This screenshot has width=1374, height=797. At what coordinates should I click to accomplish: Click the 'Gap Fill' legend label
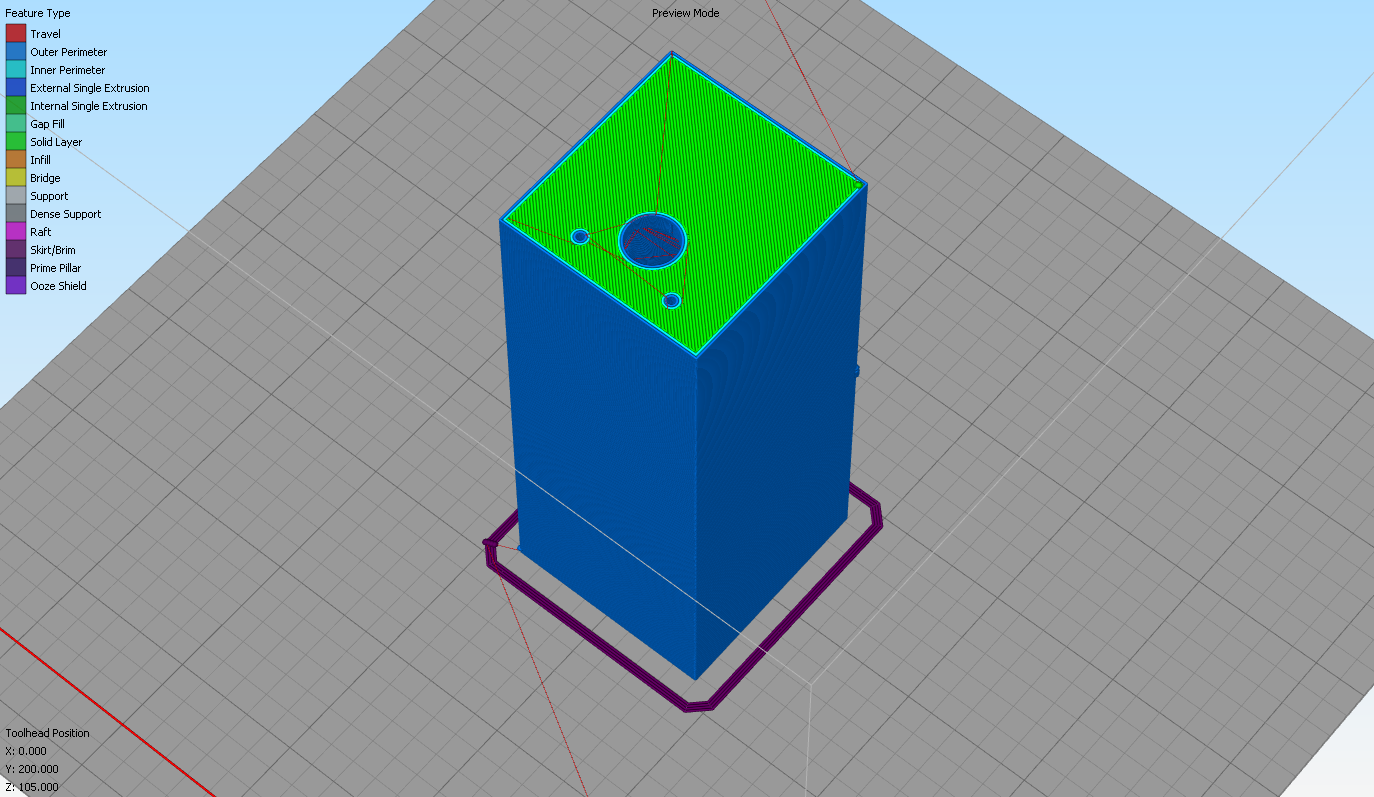[47, 124]
